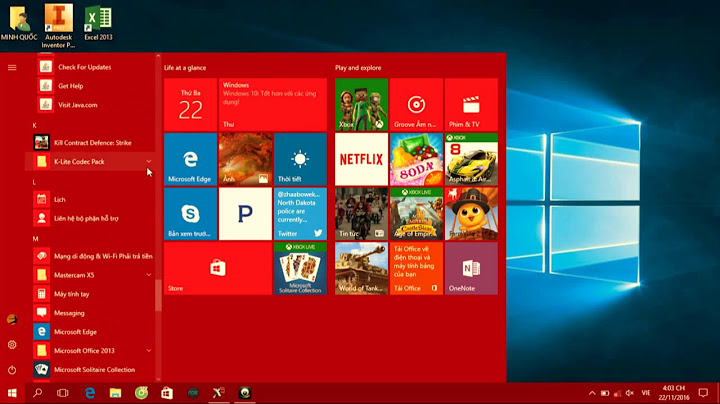The width and height of the screenshot is (720, 404).
Task: Open Task View on the taskbar
Action: click(x=62, y=393)
